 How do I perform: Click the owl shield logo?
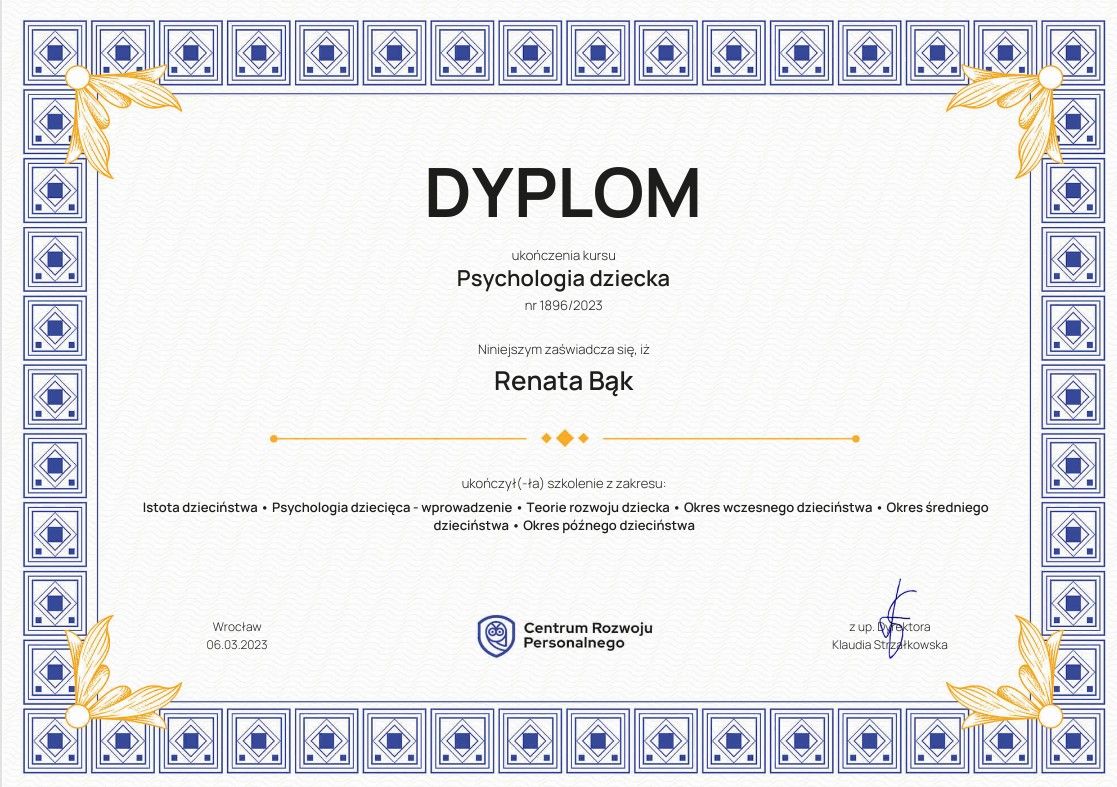(495, 635)
